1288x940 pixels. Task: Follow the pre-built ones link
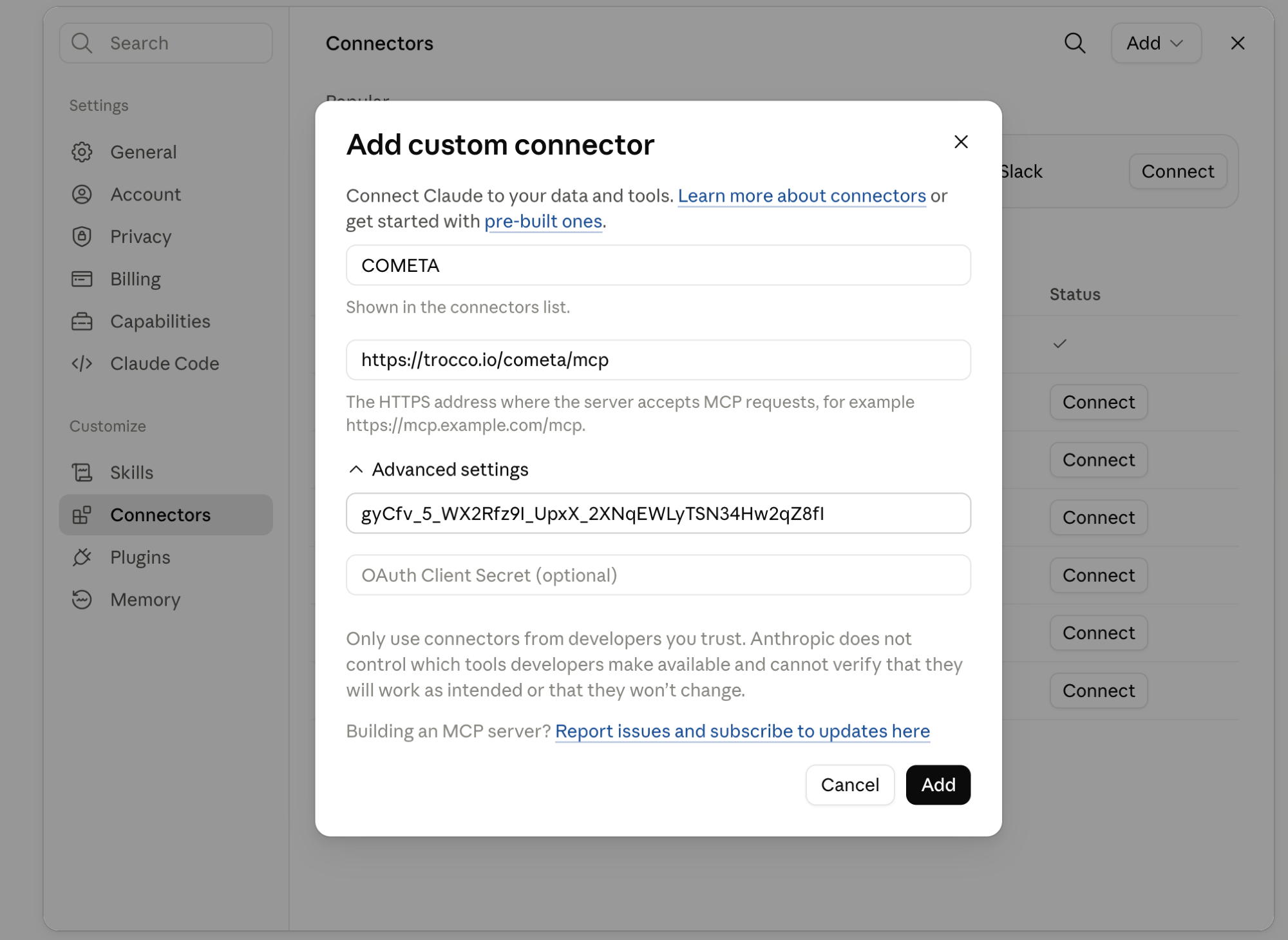(x=544, y=222)
